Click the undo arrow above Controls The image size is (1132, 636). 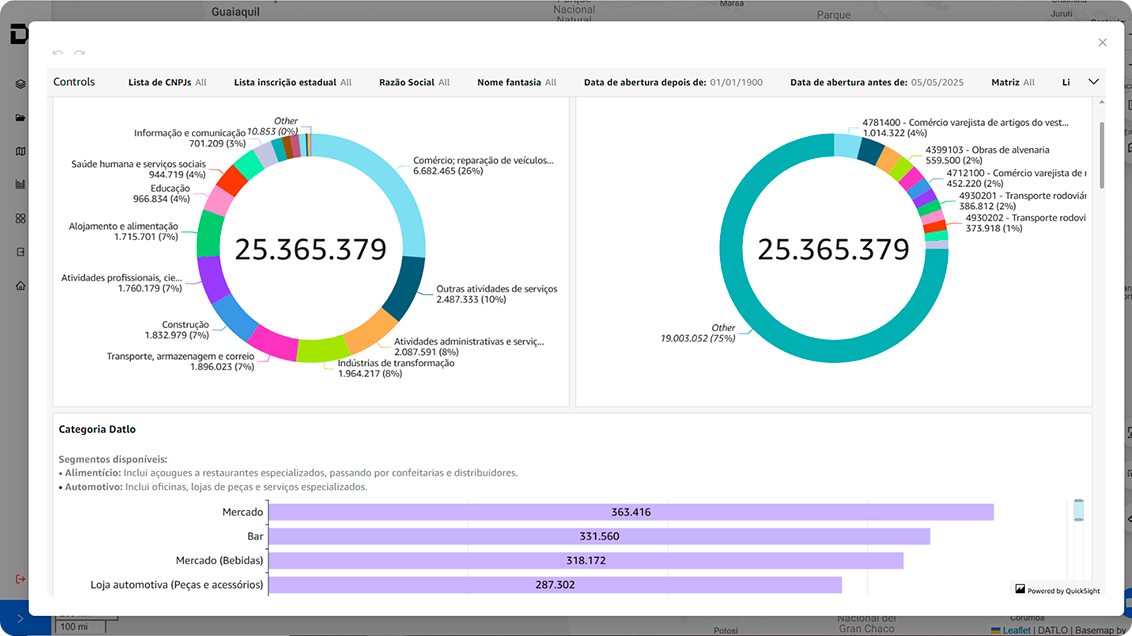click(x=58, y=53)
